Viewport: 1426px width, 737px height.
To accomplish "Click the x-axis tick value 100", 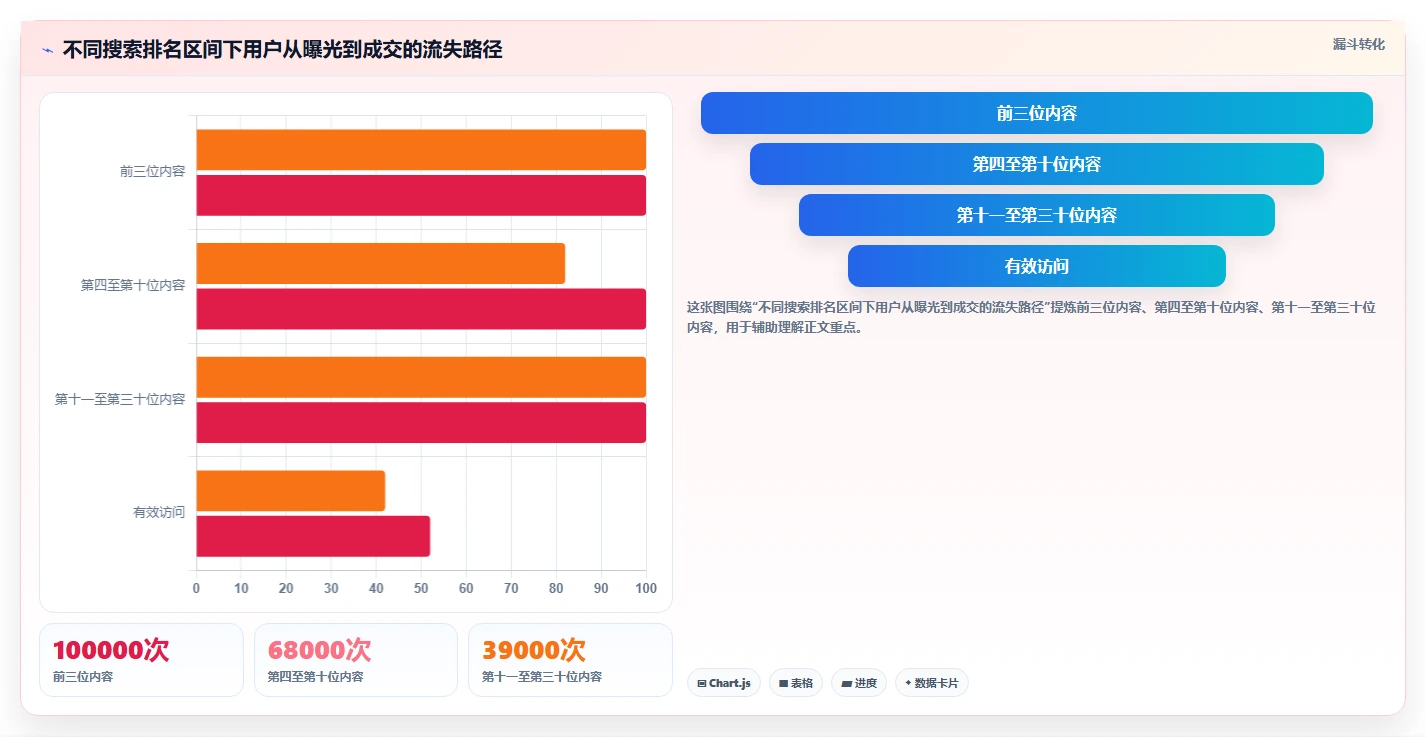I will 646,588.
